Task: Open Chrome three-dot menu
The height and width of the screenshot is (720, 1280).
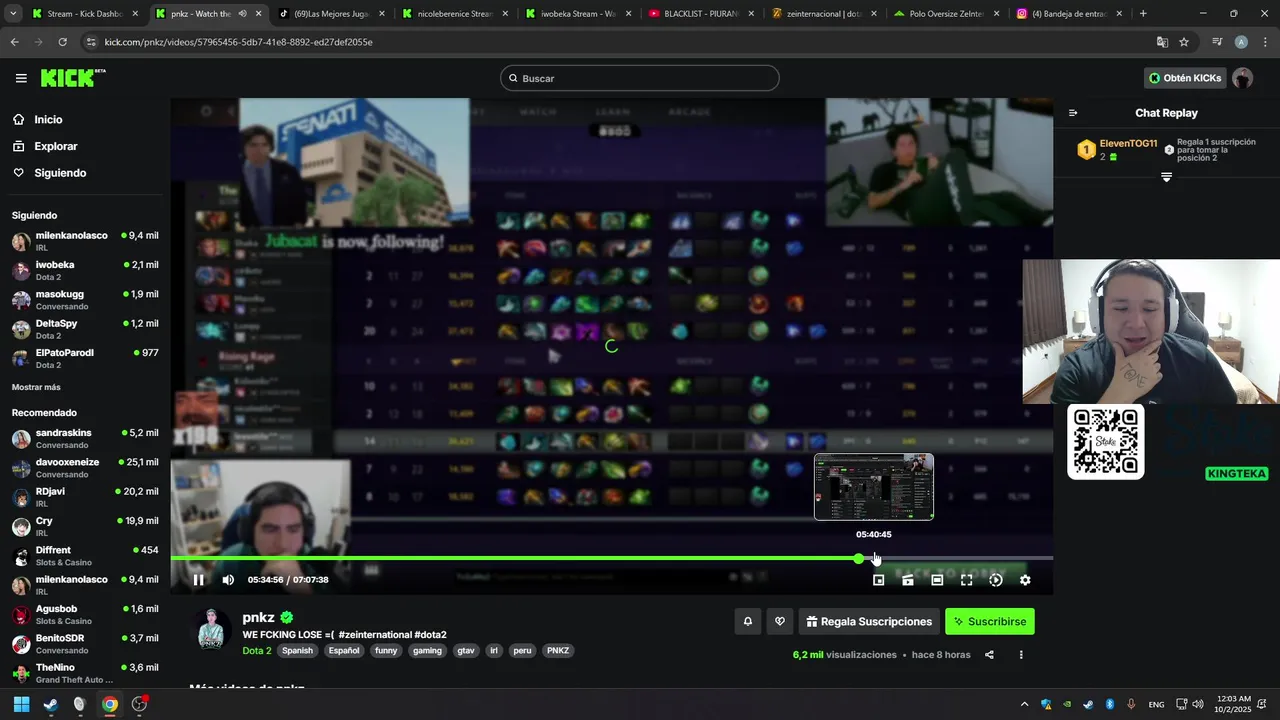Action: [1264, 42]
